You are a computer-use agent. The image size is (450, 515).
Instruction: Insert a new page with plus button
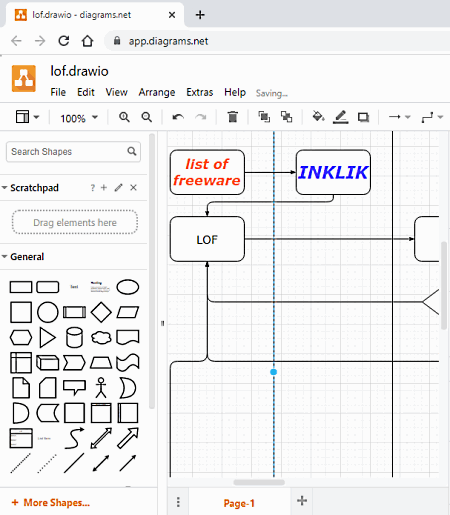point(302,501)
